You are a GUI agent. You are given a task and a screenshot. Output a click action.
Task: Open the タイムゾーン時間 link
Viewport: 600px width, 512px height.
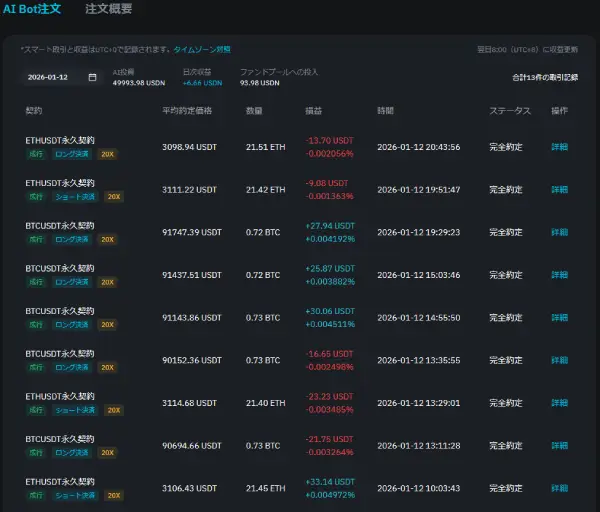tap(202, 48)
